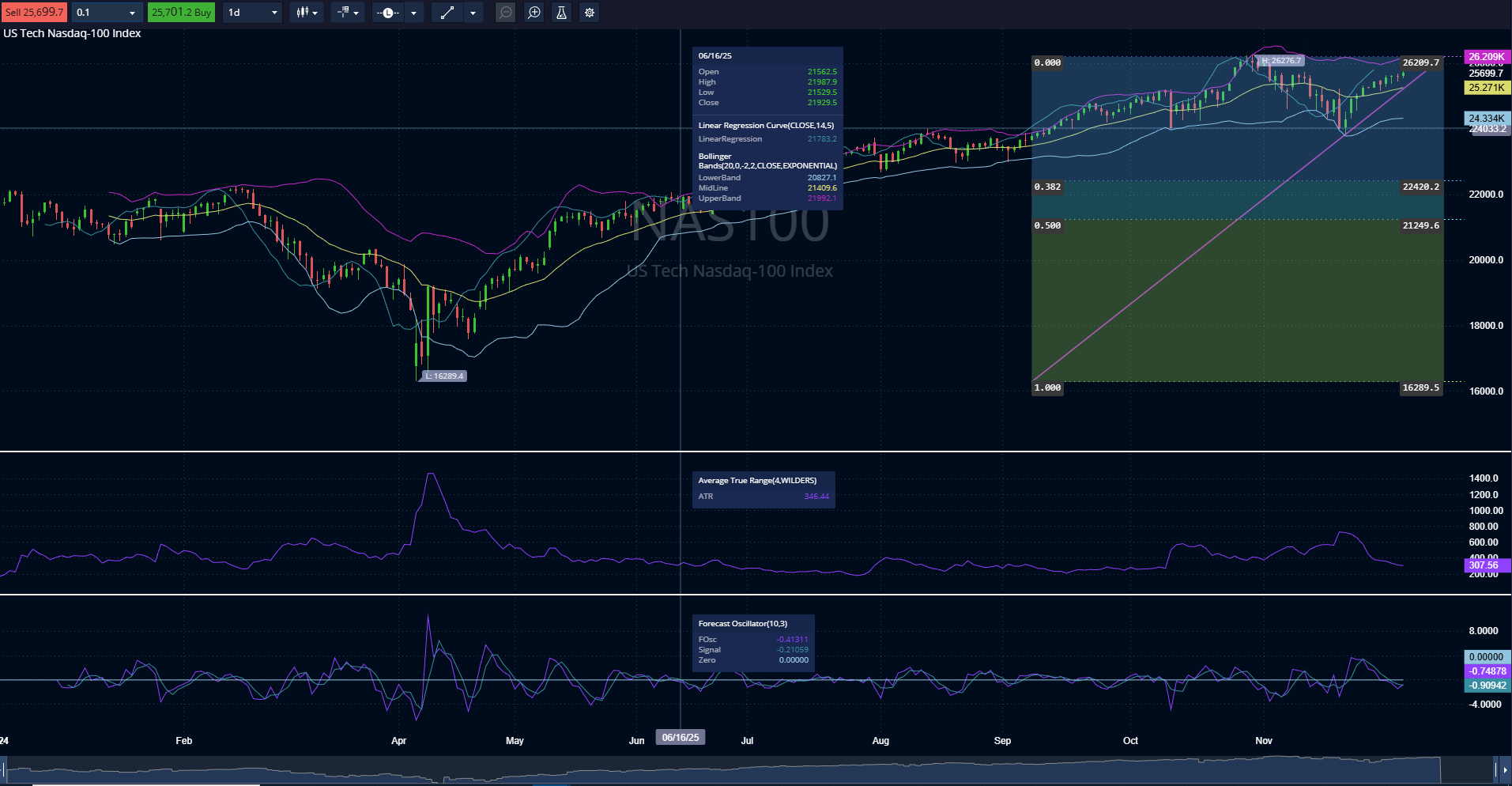This screenshot has height=786, width=1512.
Task: Select the US Tech Nasdaq-100 Index title
Action: click(71, 33)
